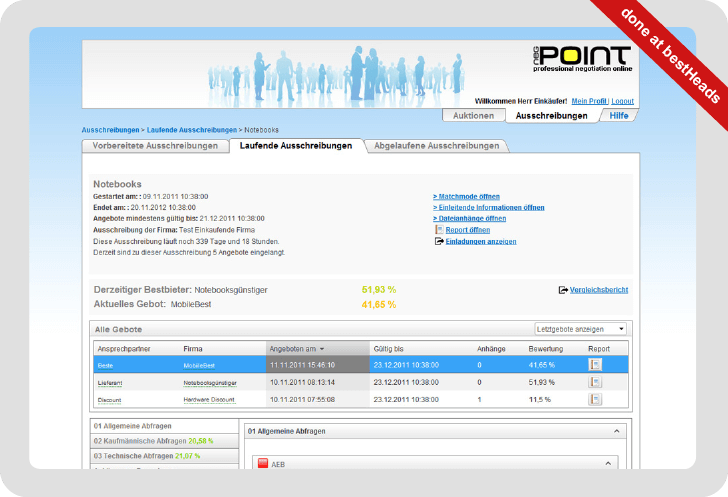Click Ausschreibungen breadcrumb link
The image size is (728, 497).
point(110,130)
